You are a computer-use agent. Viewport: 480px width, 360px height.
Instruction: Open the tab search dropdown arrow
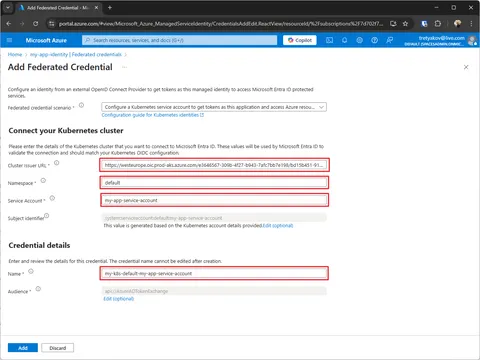click(8, 7)
